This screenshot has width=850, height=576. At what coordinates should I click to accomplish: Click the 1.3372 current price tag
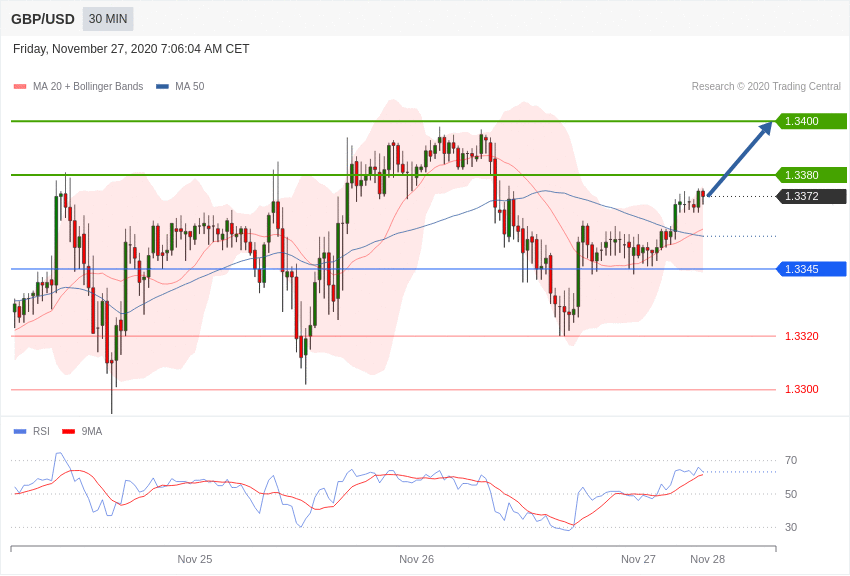click(x=811, y=196)
